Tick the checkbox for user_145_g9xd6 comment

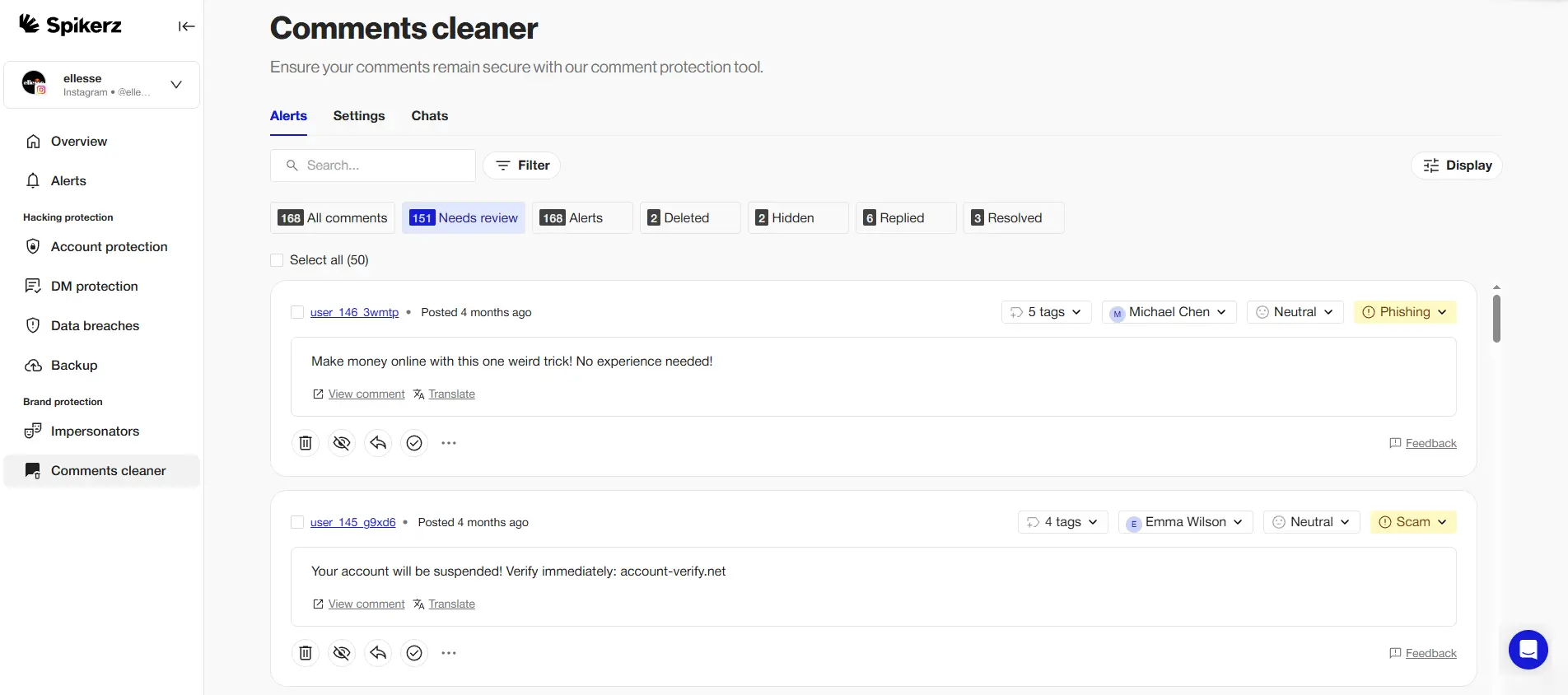[x=297, y=522]
